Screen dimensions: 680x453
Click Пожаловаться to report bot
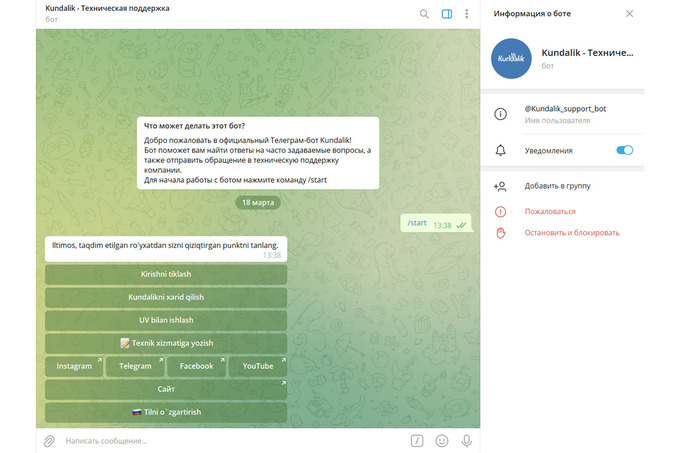[x=550, y=211]
